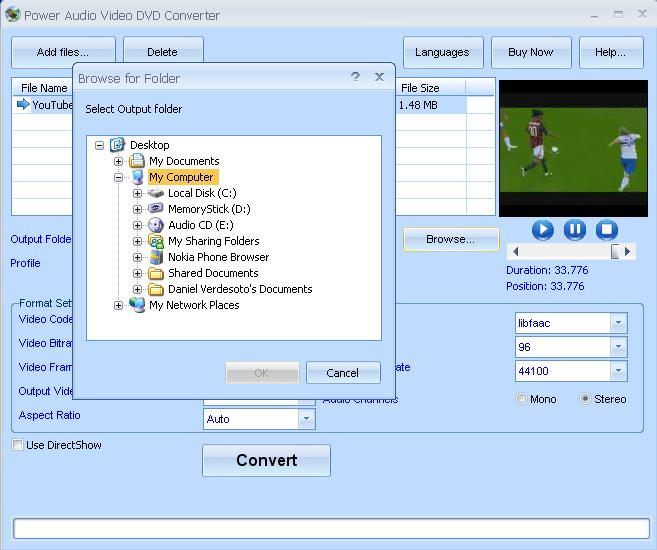Click the question mark help icon in dialog

(355, 77)
